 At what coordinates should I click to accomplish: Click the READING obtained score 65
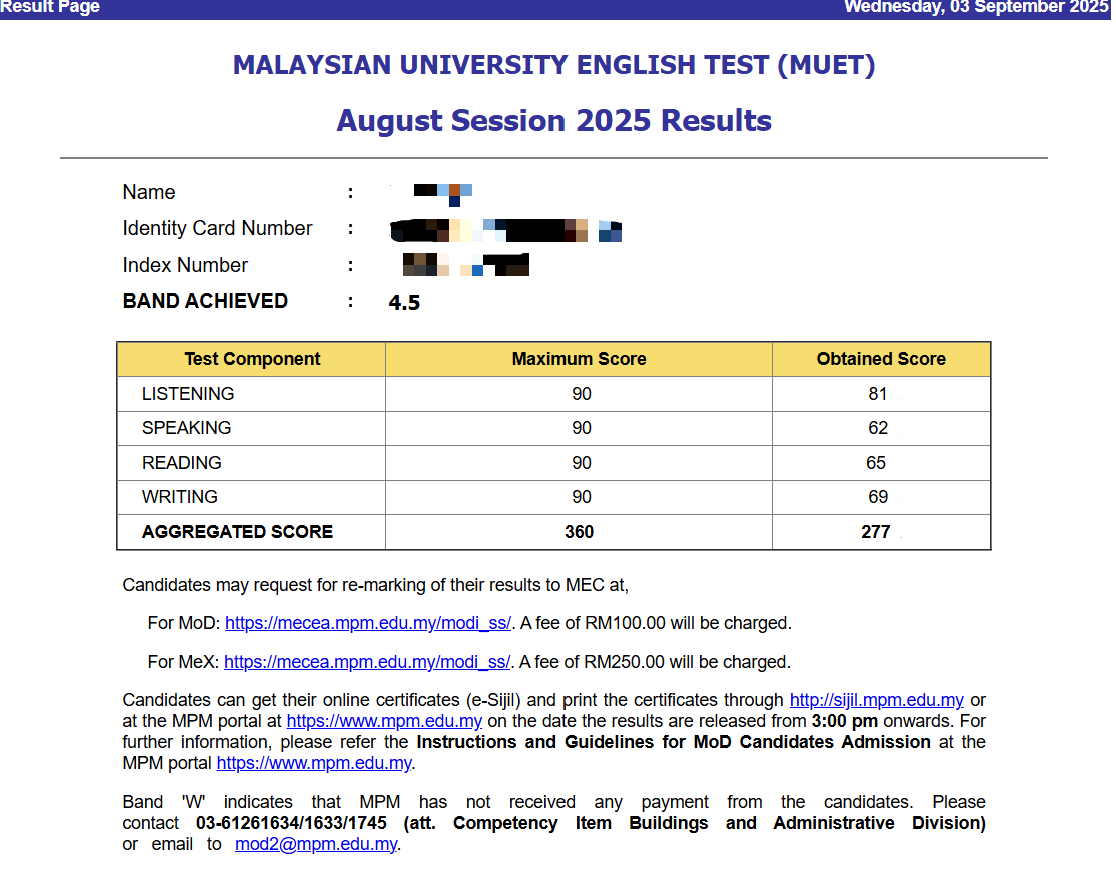(876, 463)
